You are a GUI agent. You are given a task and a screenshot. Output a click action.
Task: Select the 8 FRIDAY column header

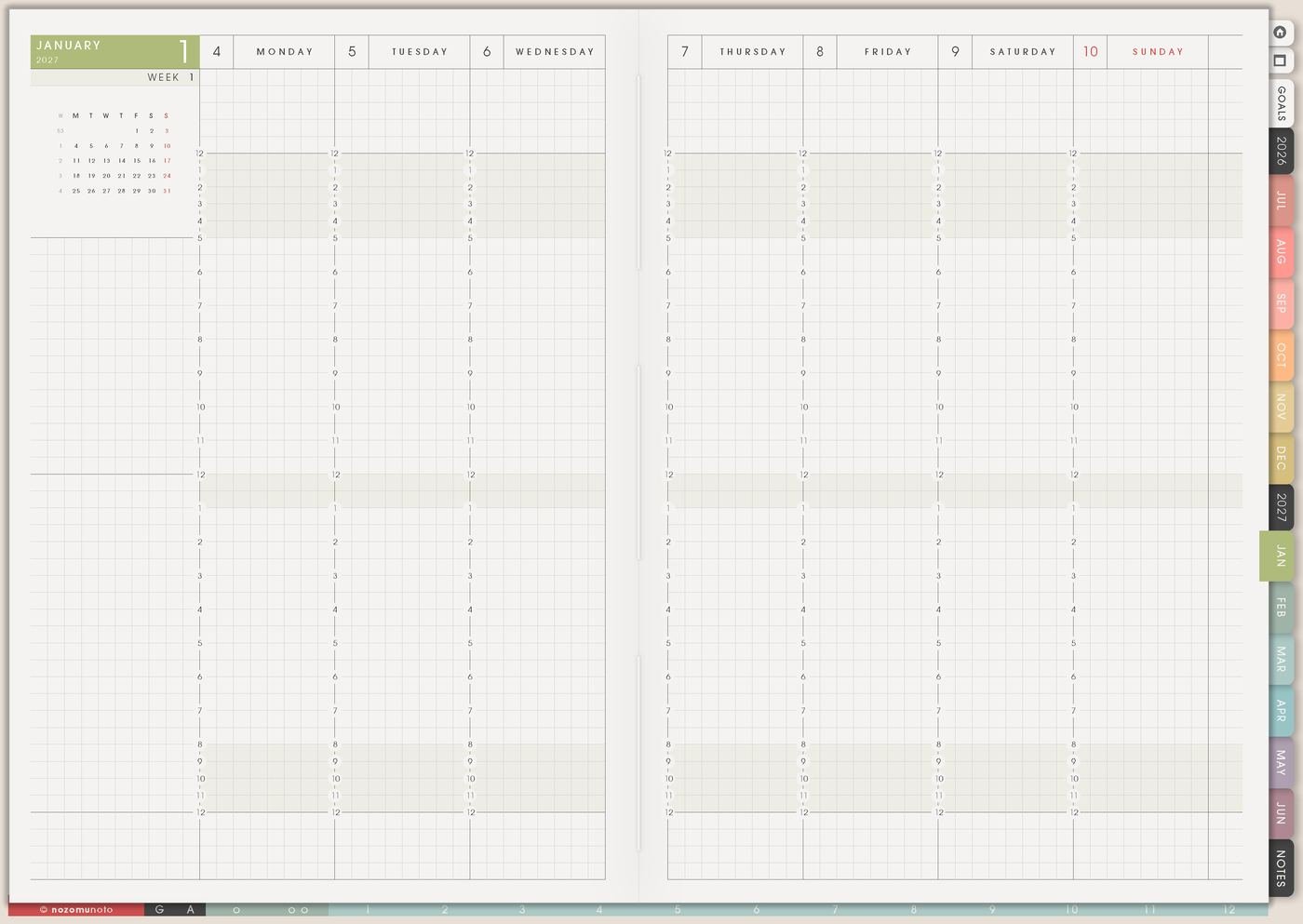tap(870, 52)
